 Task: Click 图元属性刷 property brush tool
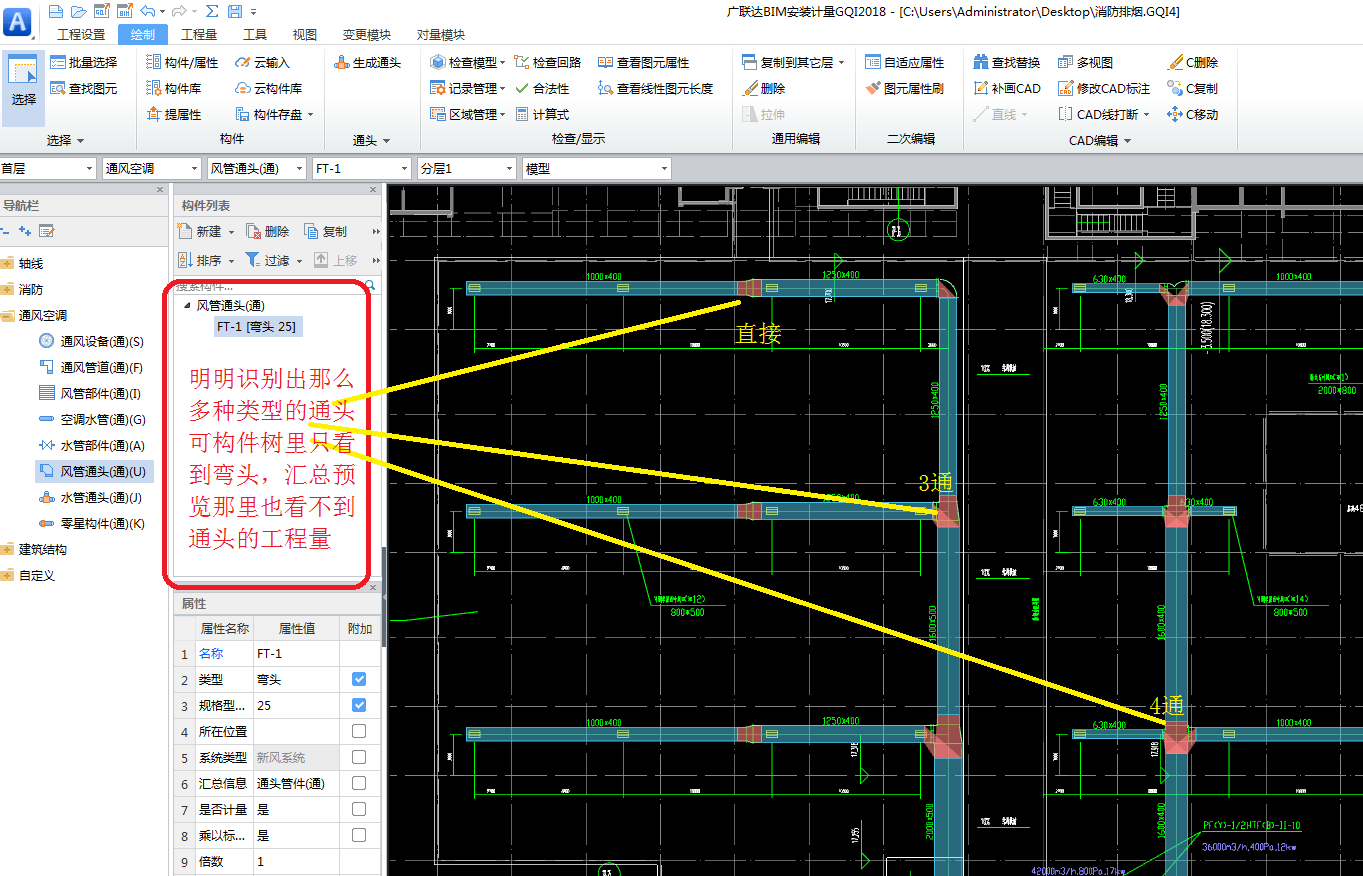[x=904, y=88]
